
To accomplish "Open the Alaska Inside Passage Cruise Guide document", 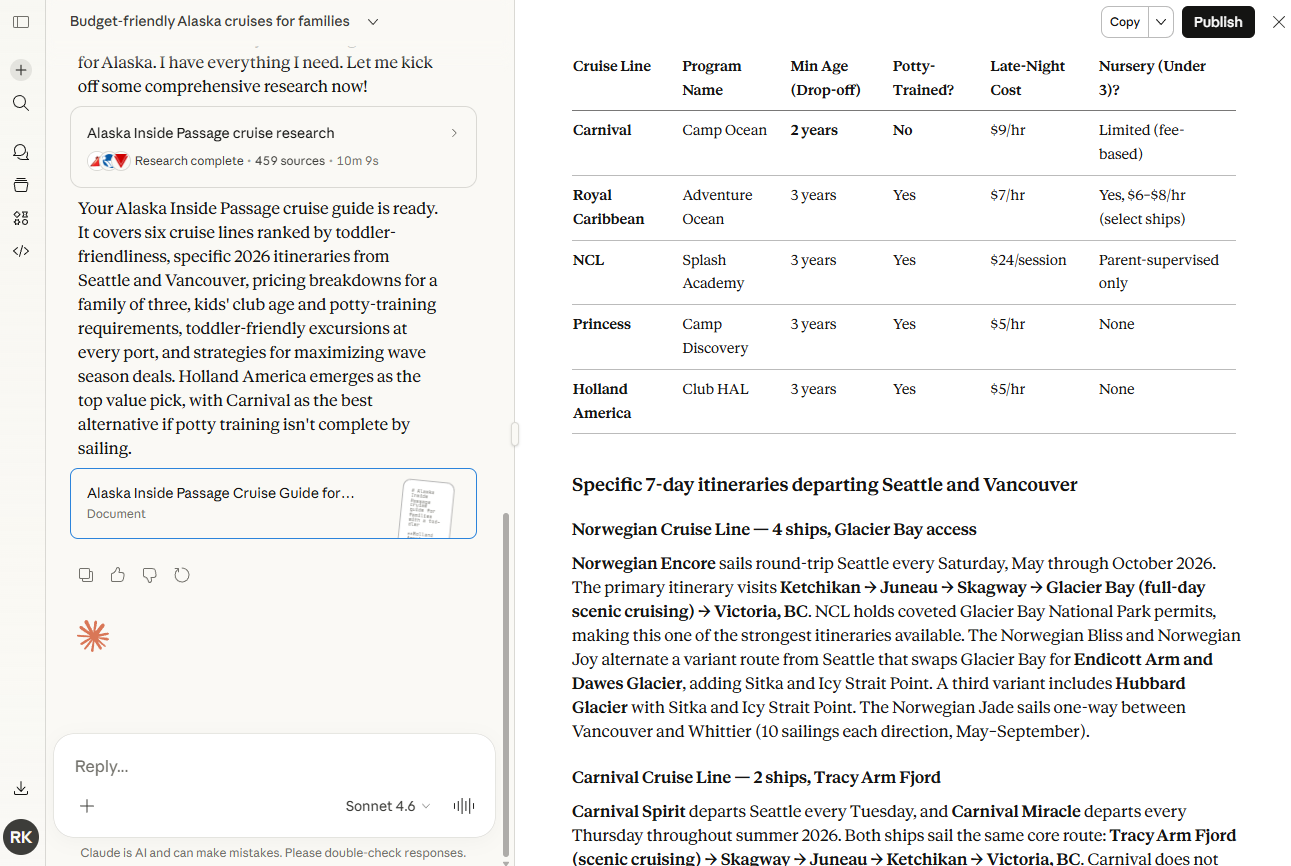I will (x=273, y=503).
